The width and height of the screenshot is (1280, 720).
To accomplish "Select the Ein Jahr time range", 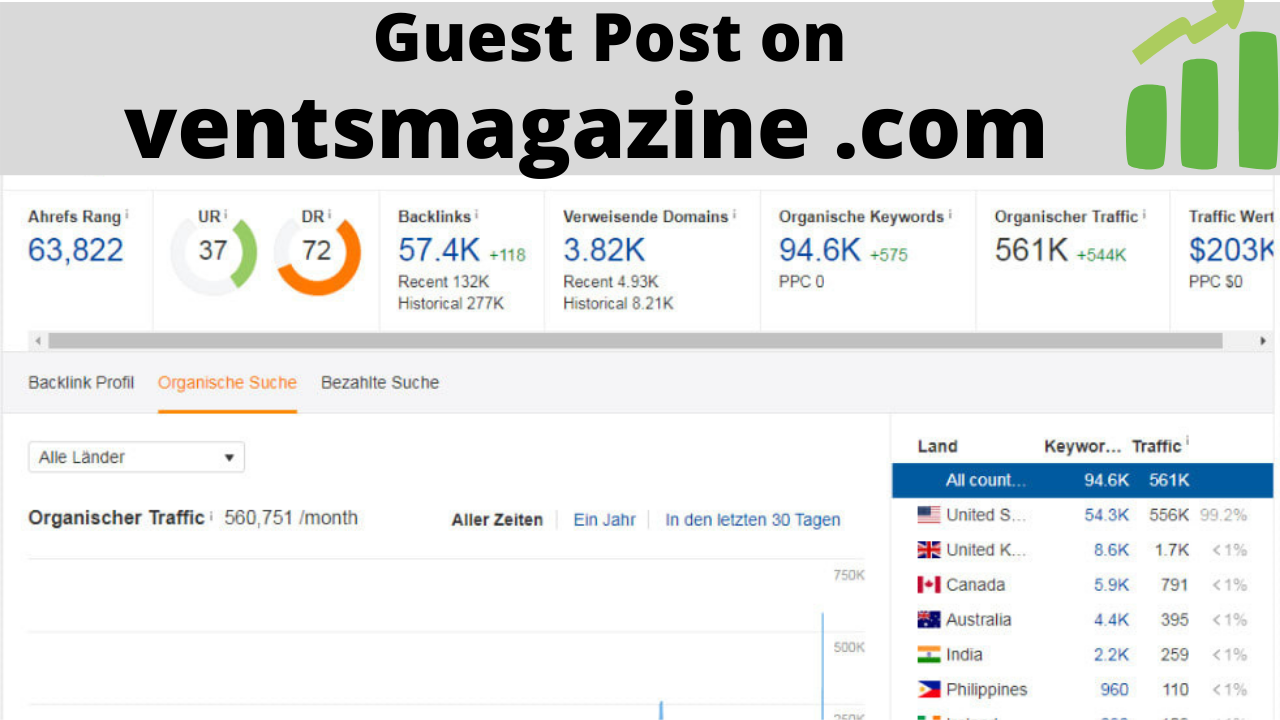I will (x=604, y=519).
